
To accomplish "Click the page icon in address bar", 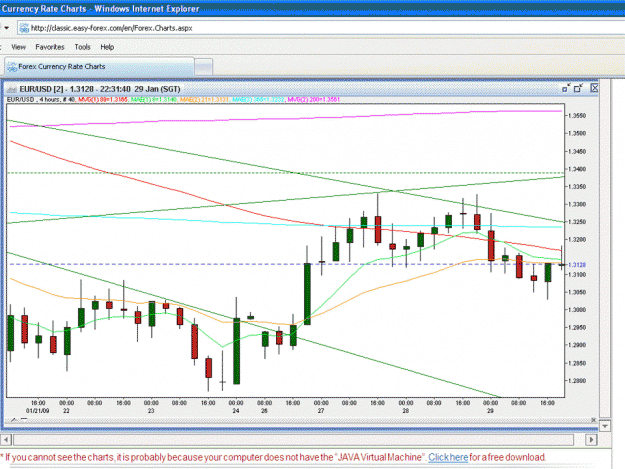I will coord(24,28).
